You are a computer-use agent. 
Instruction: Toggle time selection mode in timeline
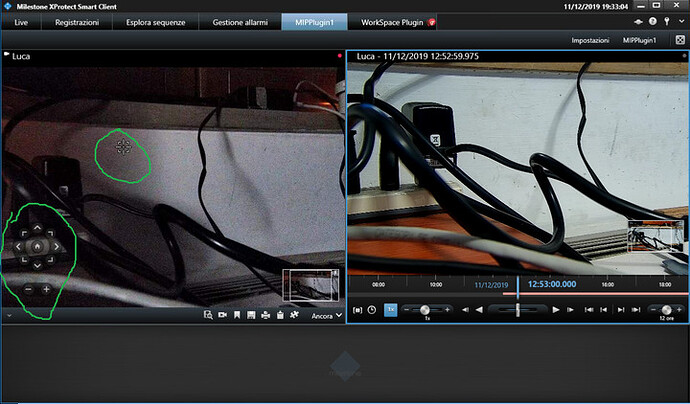pos(357,310)
